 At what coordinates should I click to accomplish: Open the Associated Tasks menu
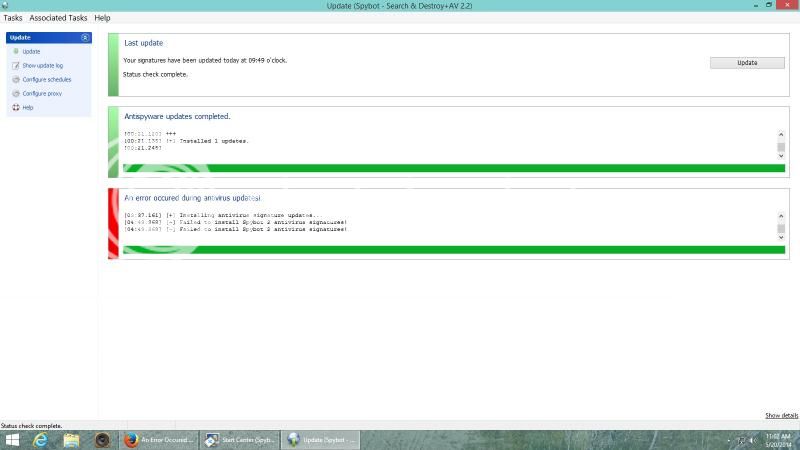tap(58, 18)
